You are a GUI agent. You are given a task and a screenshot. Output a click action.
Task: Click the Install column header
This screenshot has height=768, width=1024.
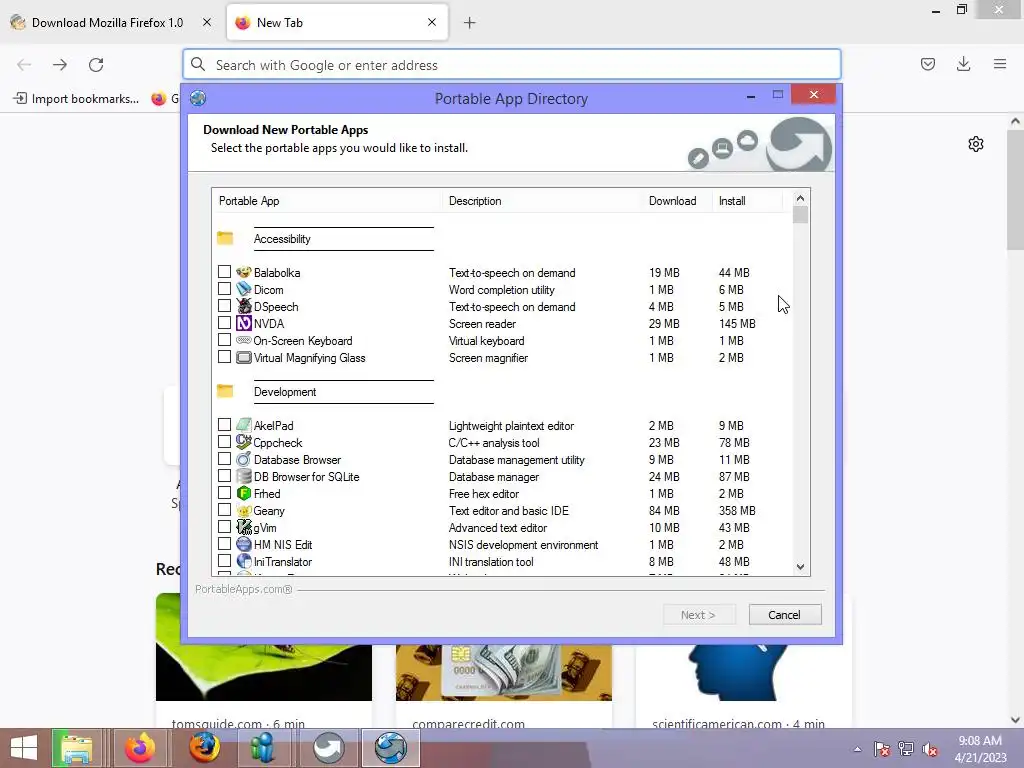748,201
